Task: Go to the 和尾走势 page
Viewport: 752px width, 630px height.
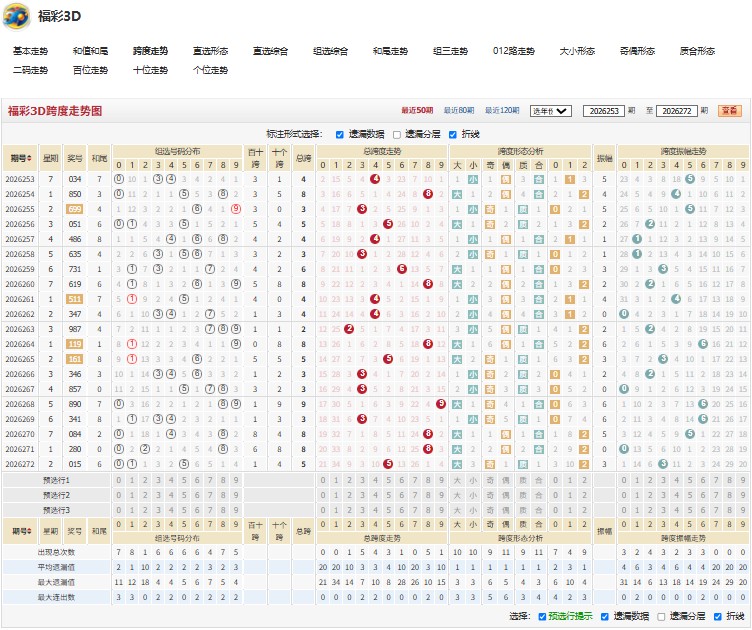Action: [x=390, y=51]
